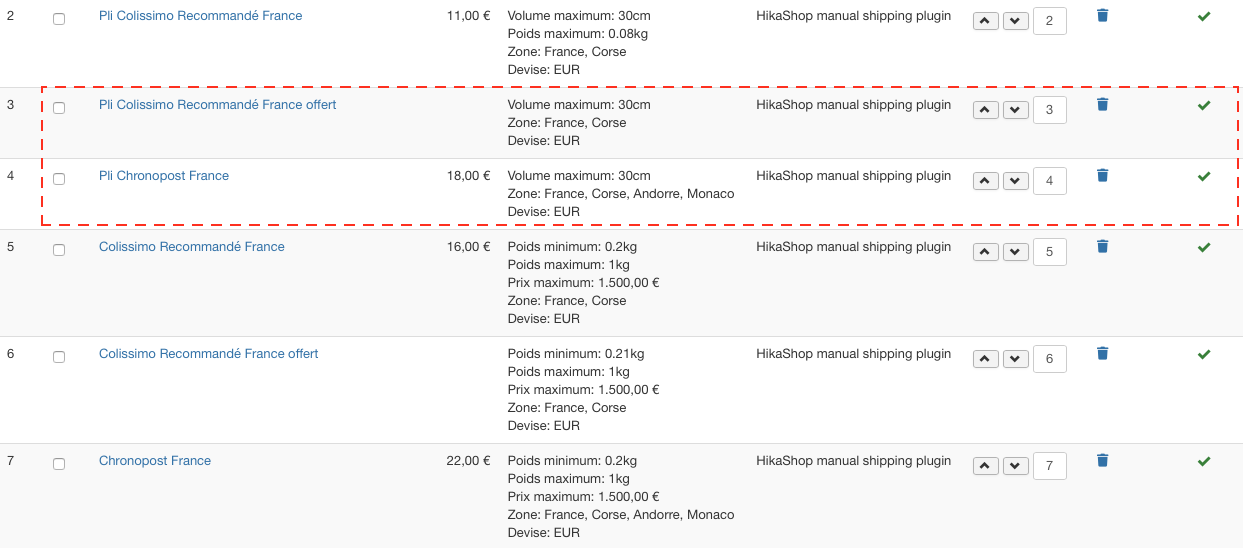Move Pli Chronopost France down in order
This screenshot has width=1255, height=548.
pos(1016,181)
